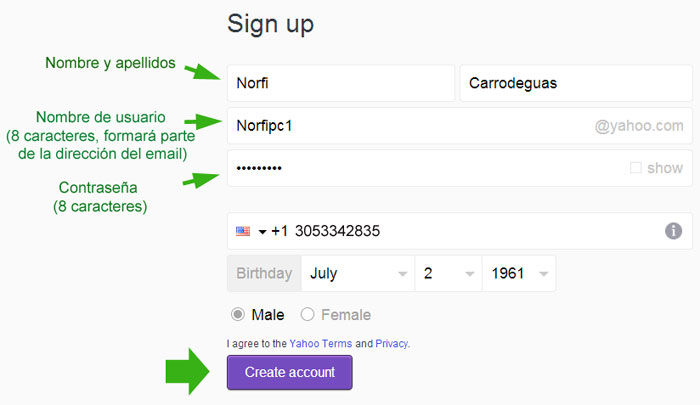Click the phone number info icon
700x405 pixels.
pyautogui.click(x=674, y=231)
